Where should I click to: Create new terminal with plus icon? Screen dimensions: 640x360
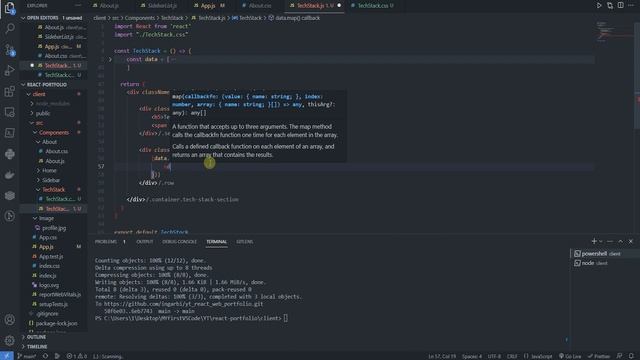pos(594,241)
